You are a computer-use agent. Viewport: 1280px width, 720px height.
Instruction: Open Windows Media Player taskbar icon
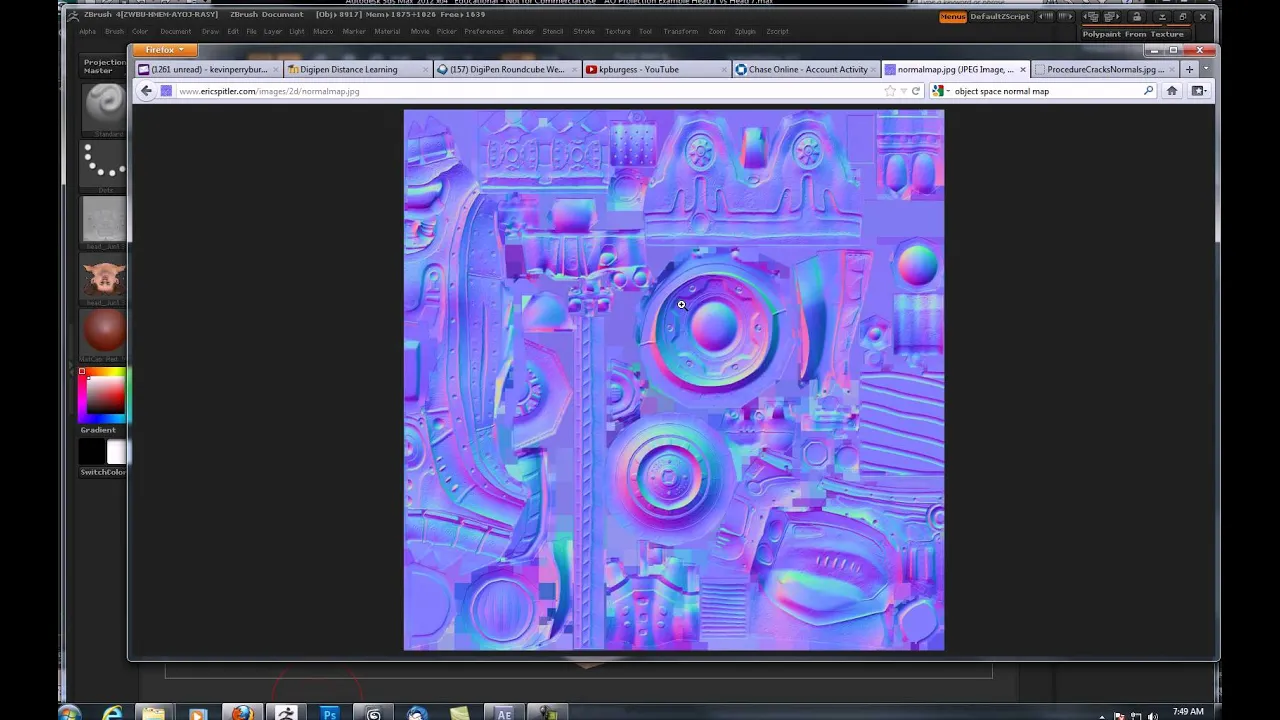[x=197, y=713]
